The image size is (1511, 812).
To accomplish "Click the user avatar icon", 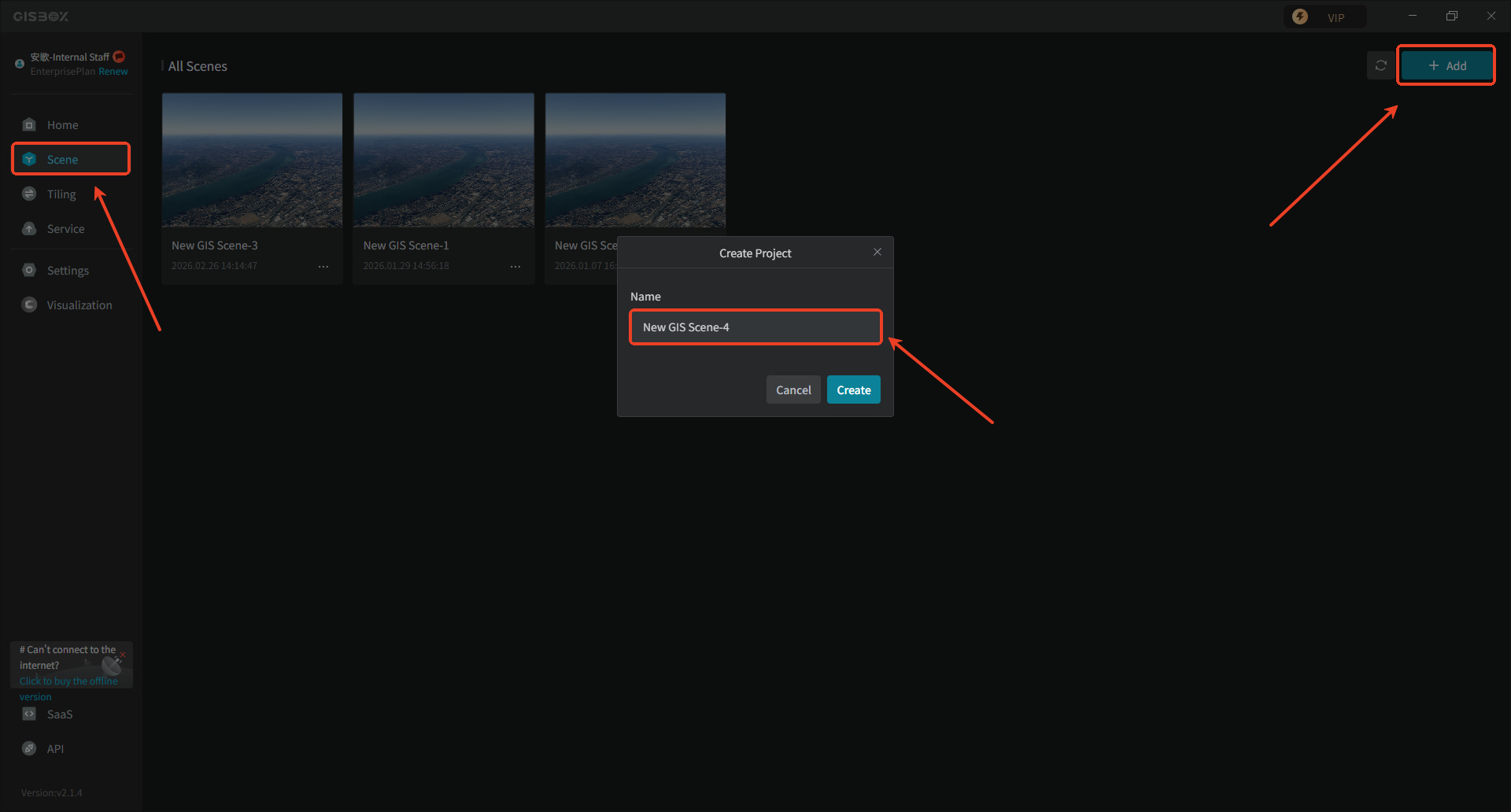I will click(x=20, y=64).
